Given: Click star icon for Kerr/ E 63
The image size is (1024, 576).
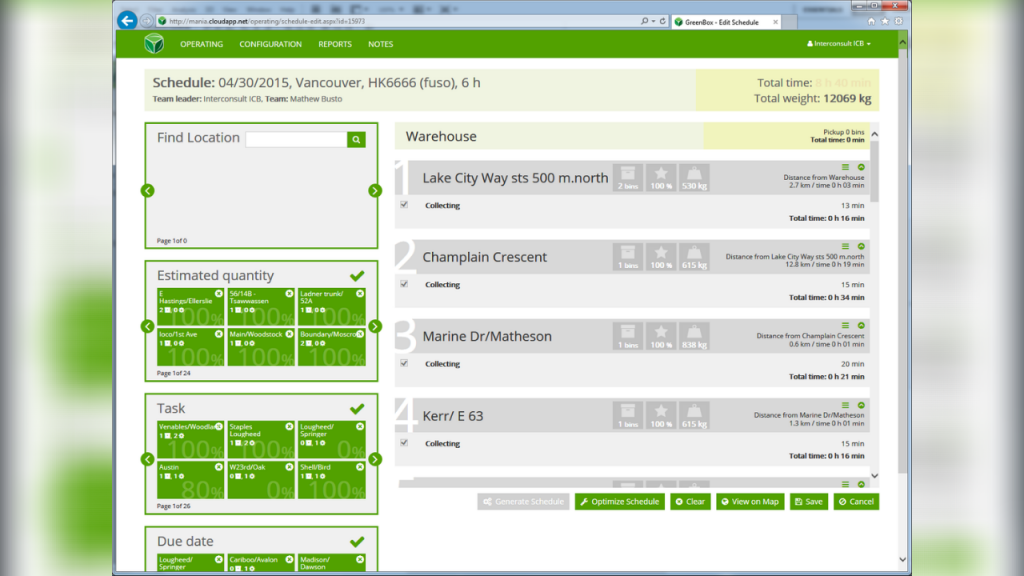Looking at the screenshot, I should (661, 415).
